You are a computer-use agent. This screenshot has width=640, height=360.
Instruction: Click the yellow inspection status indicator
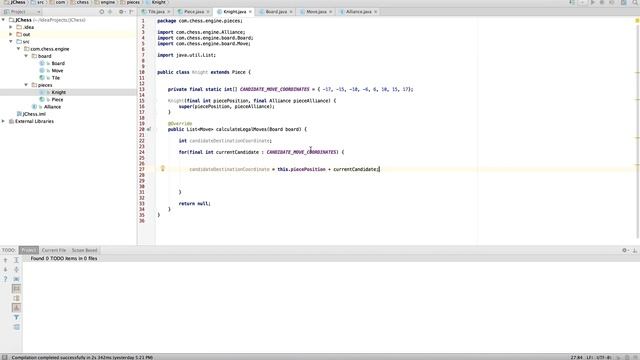point(637,20)
